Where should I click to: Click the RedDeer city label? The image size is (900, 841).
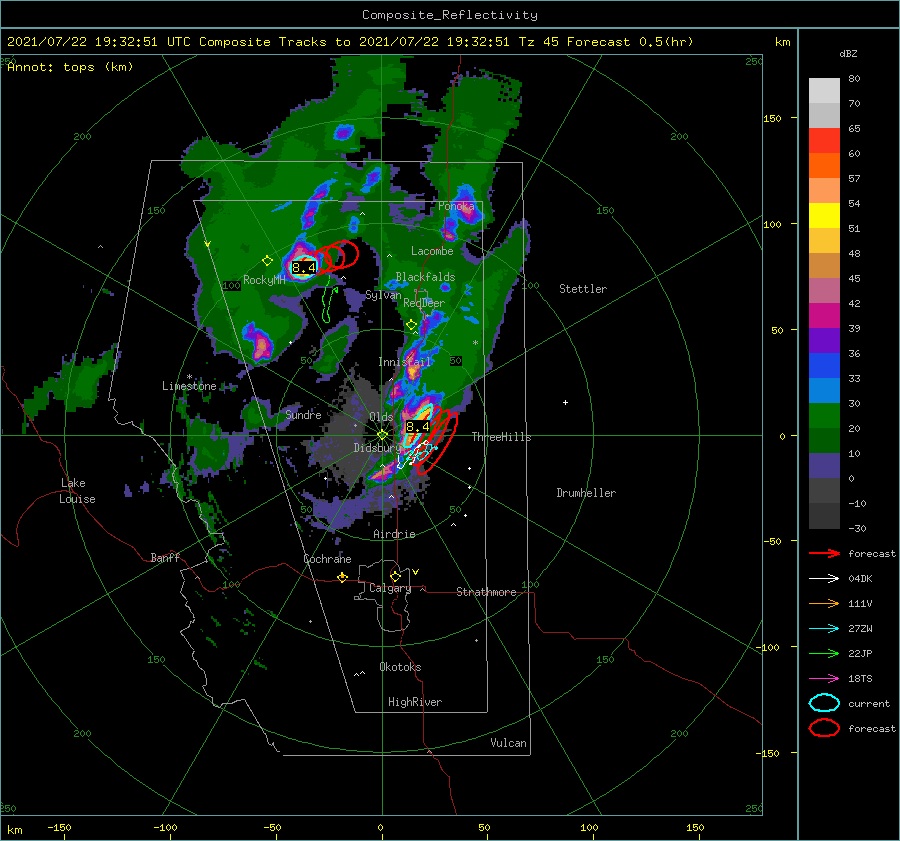424,303
